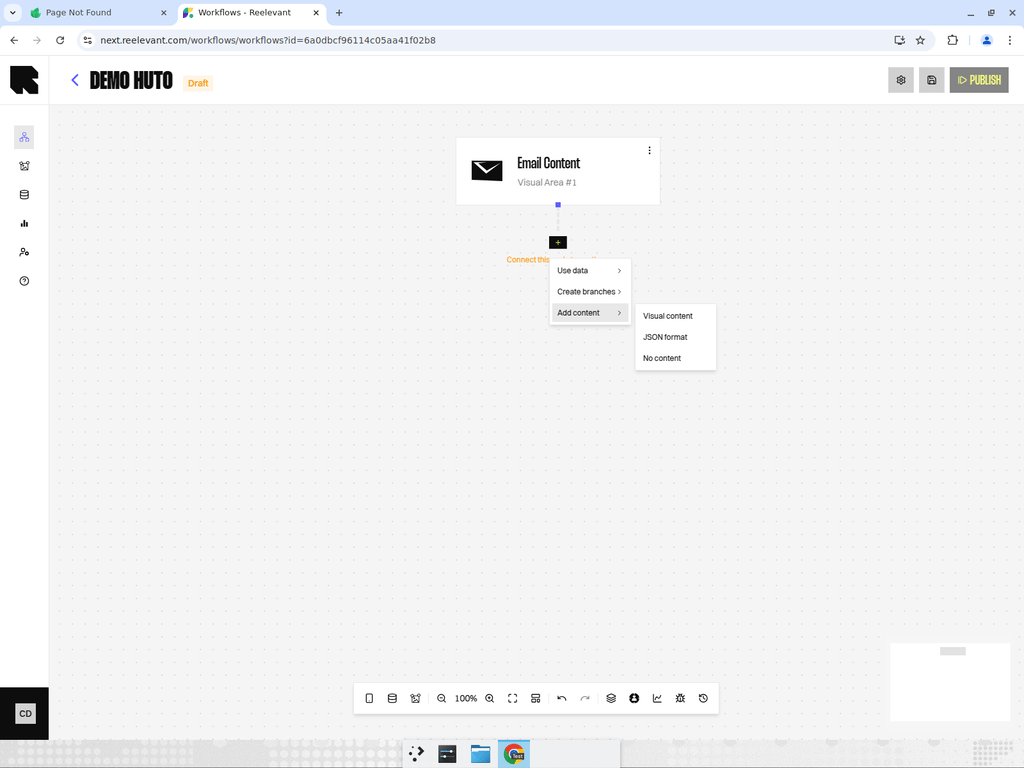The width and height of the screenshot is (1024, 768).
Task: Publish the workflow
Action: point(979,80)
